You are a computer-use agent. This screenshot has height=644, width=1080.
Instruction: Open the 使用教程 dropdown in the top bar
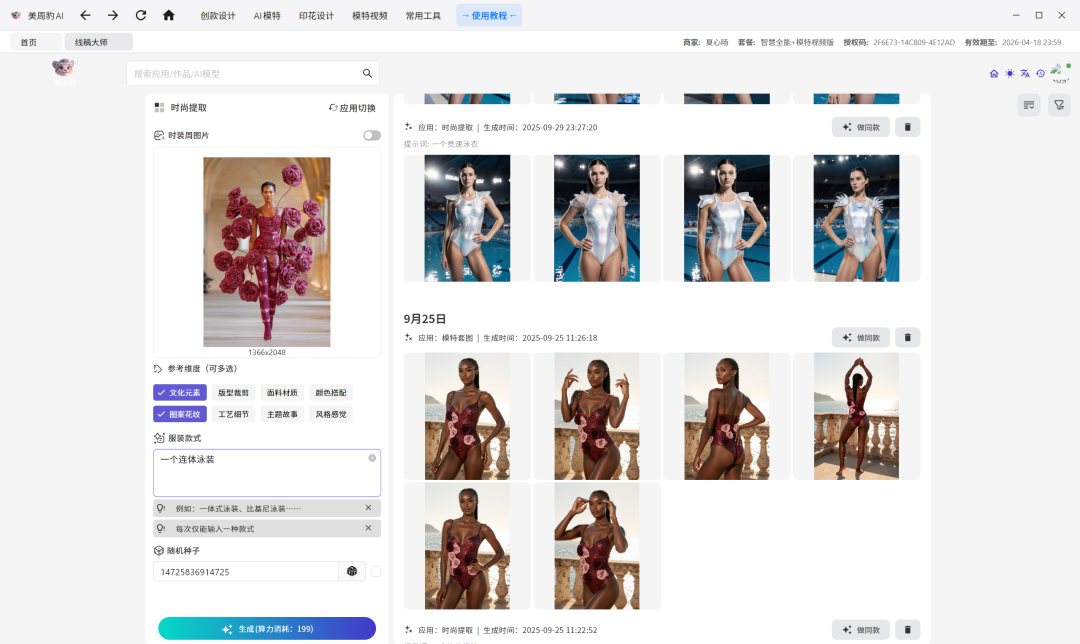click(489, 15)
